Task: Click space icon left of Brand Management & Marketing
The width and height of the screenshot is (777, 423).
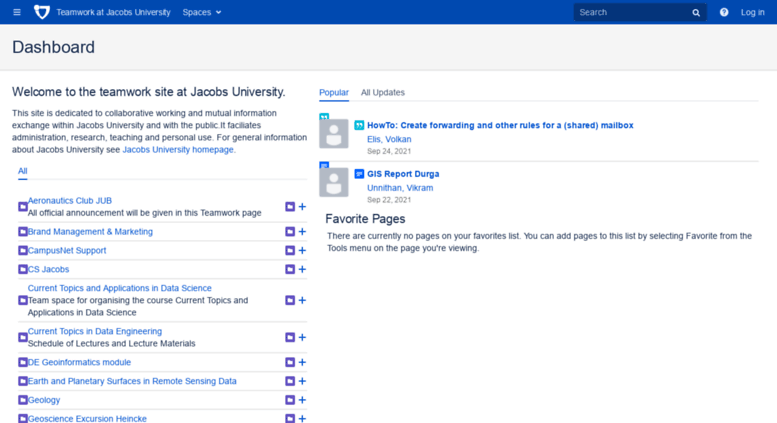Action: tap(23, 231)
